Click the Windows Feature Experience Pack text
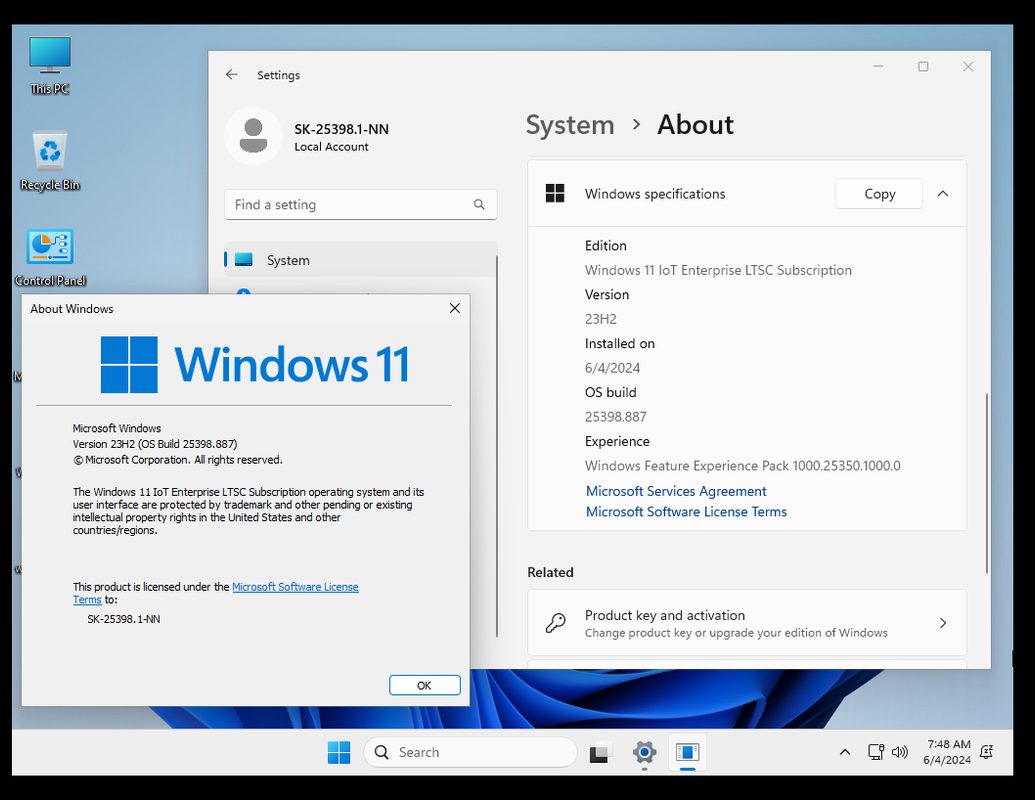This screenshot has width=1035, height=800. [743, 465]
